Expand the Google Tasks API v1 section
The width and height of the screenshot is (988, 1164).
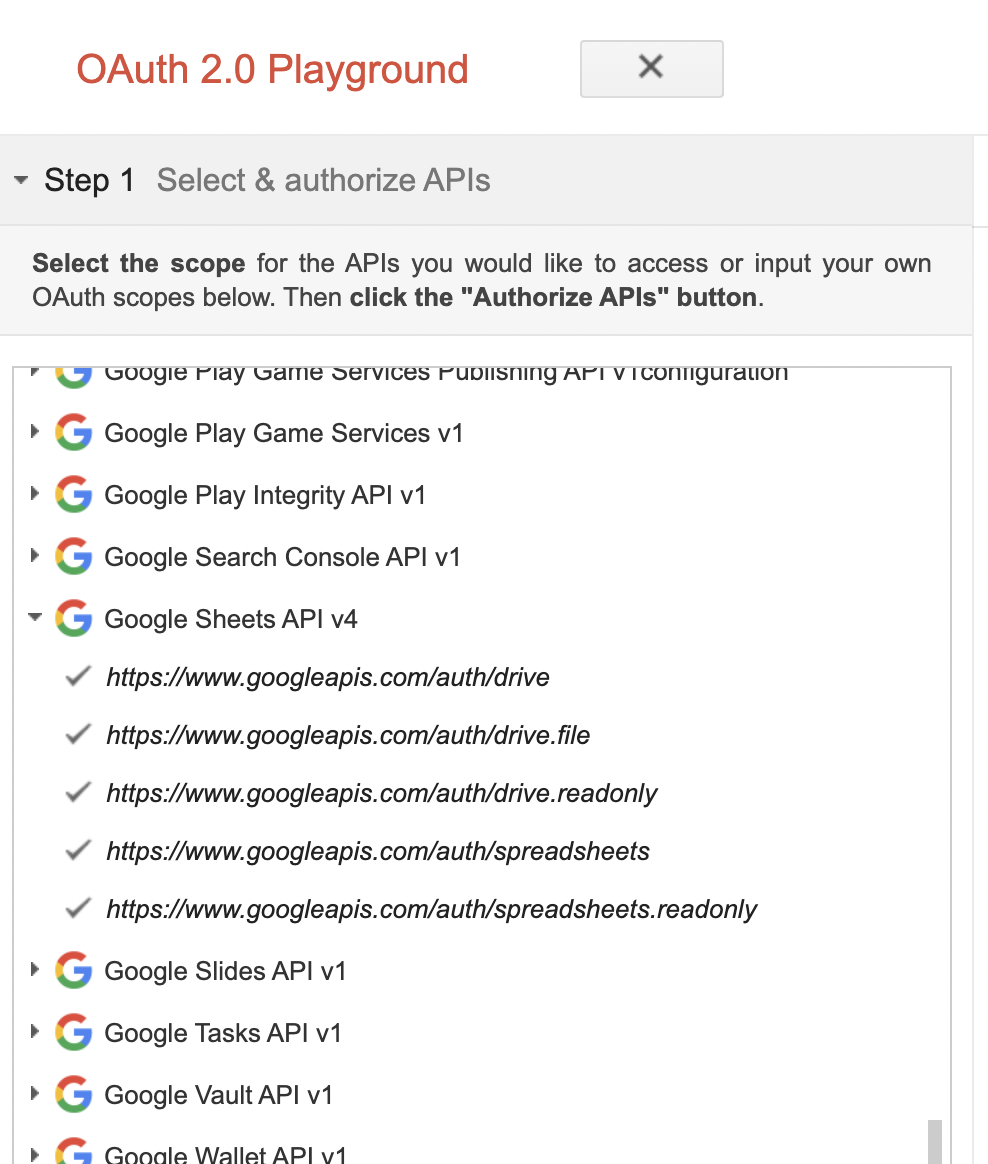(x=35, y=1032)
